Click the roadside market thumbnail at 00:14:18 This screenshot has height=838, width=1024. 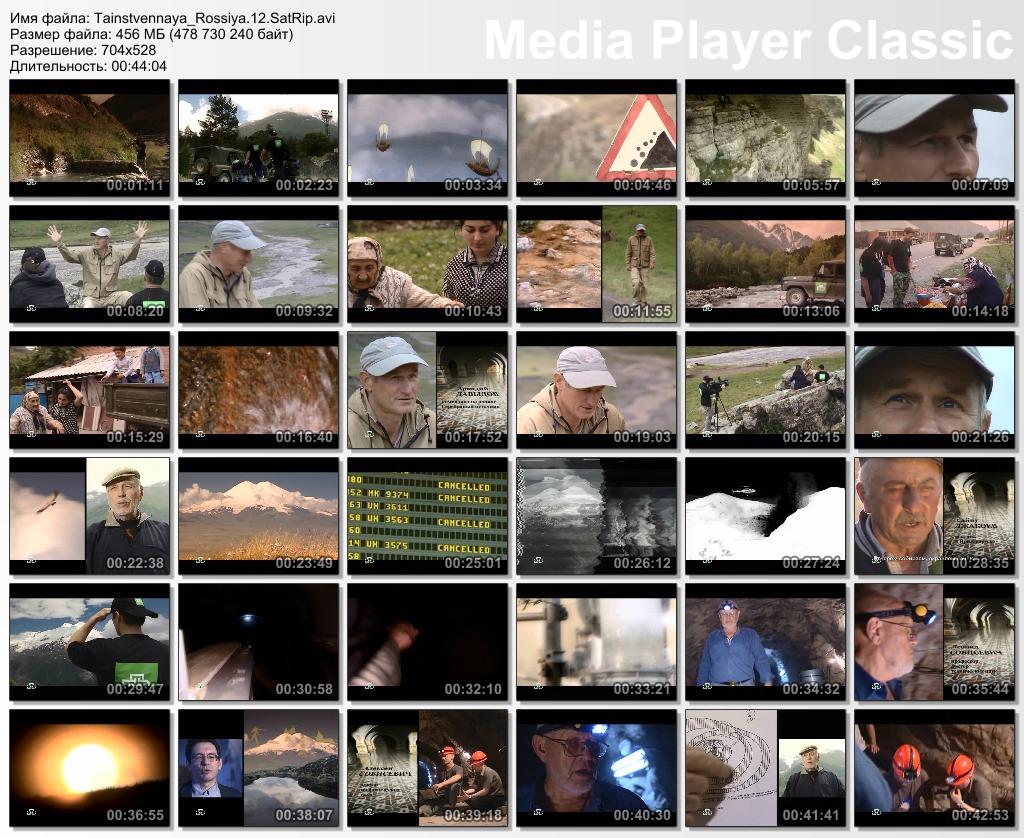pos(934,264)
